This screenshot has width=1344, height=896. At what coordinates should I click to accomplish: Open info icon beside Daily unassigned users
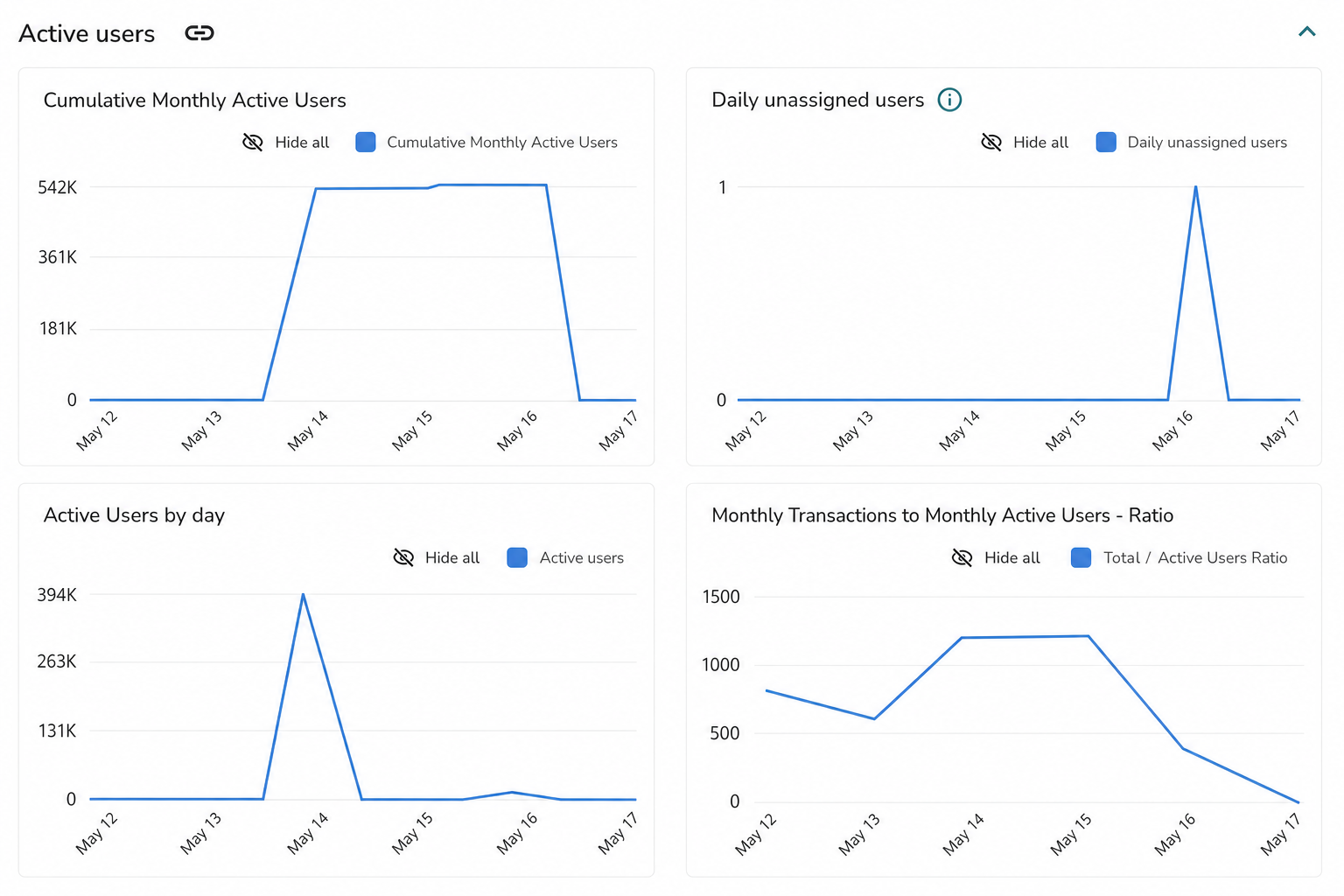(x=949, y=100)
